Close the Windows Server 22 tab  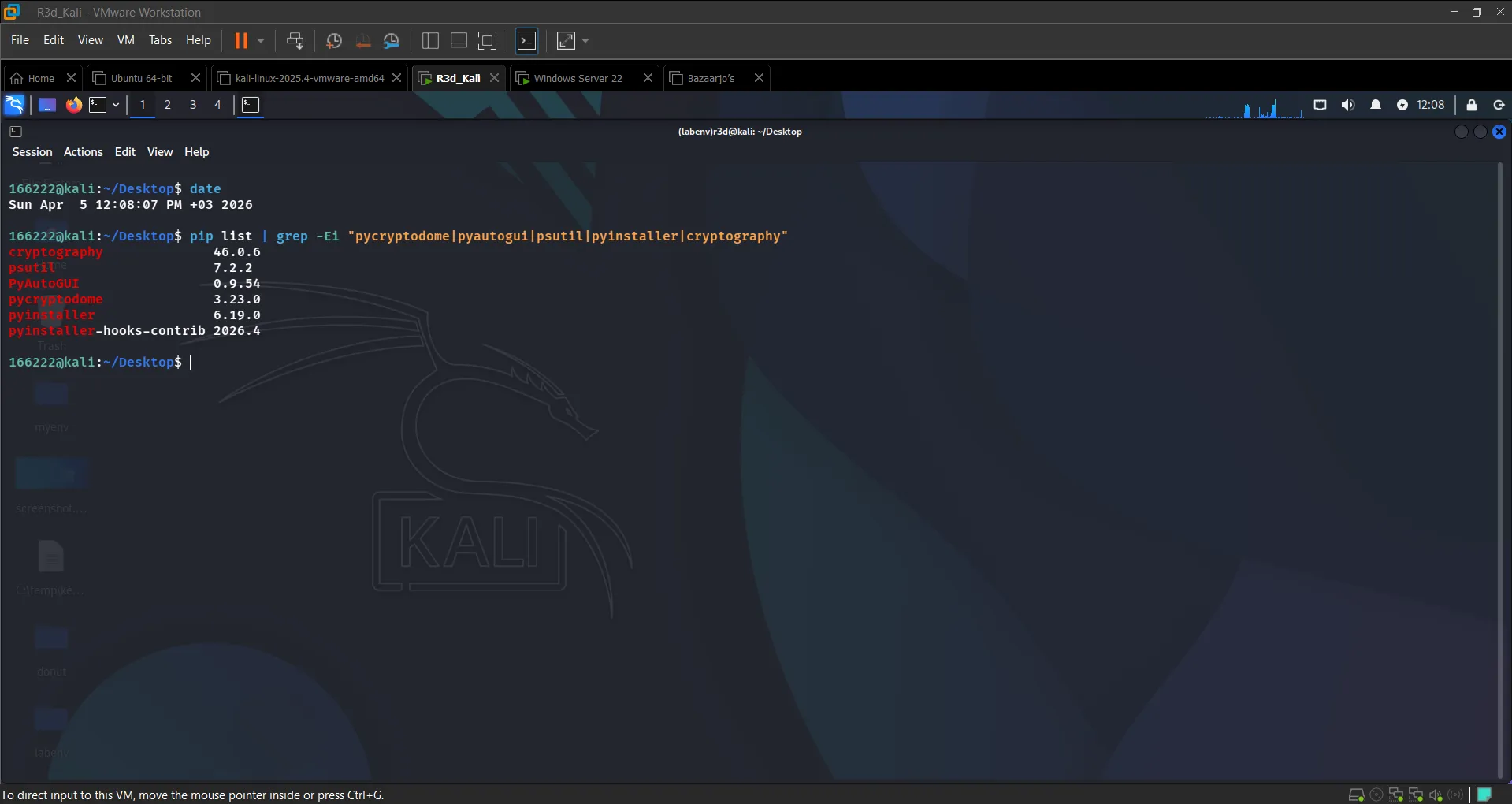tap(648, 78)
